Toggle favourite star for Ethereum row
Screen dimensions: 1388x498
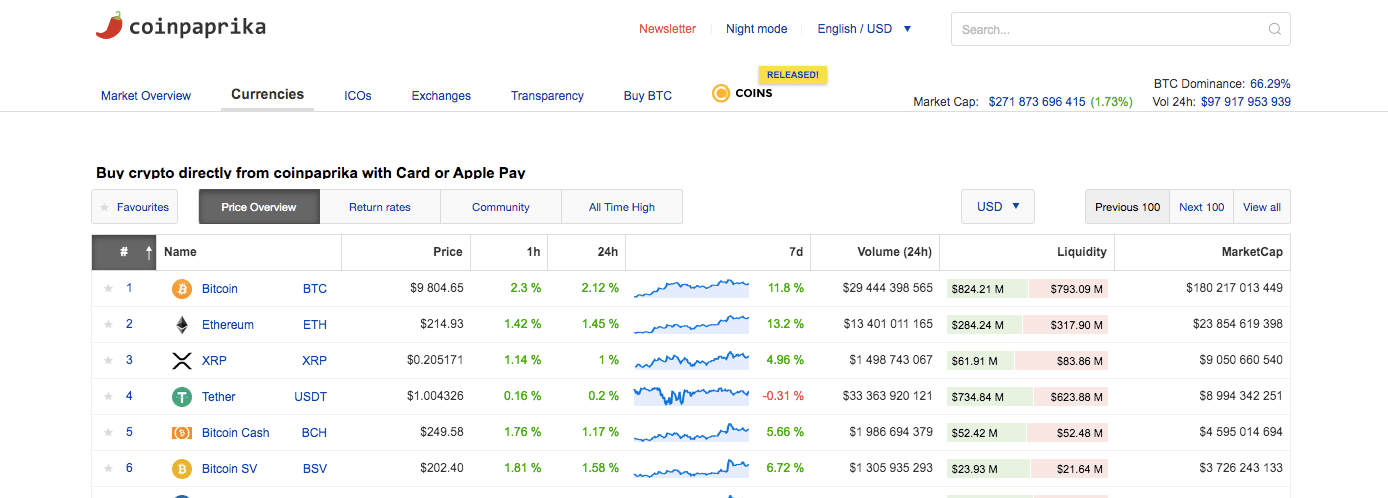pos(108,325)
